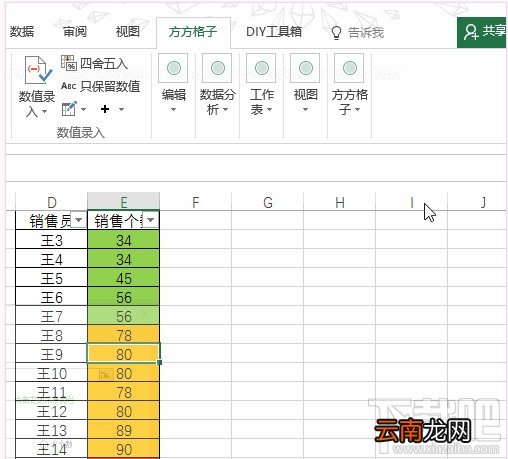Click cell containing 王4
This screenshot has height=459, width=508.
coord(51,259)
